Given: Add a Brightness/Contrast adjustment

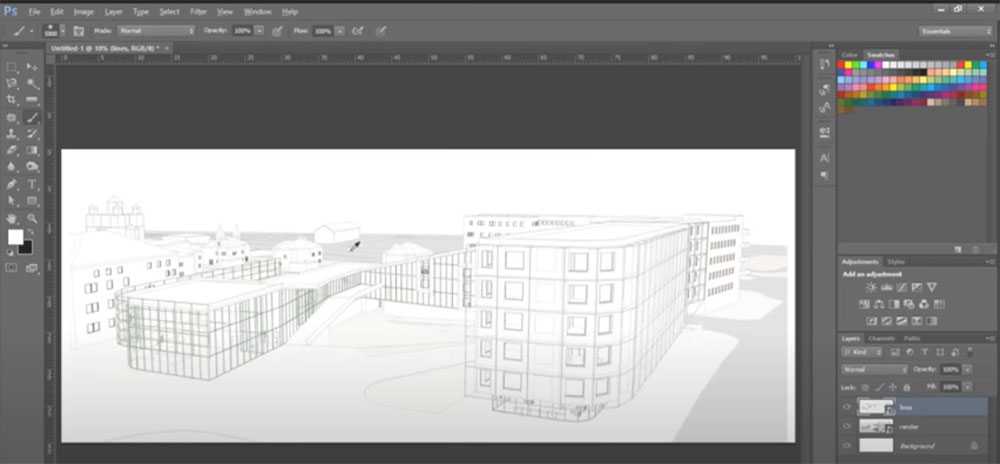Looking at the screenshot, I should click(x=871, y=288).
